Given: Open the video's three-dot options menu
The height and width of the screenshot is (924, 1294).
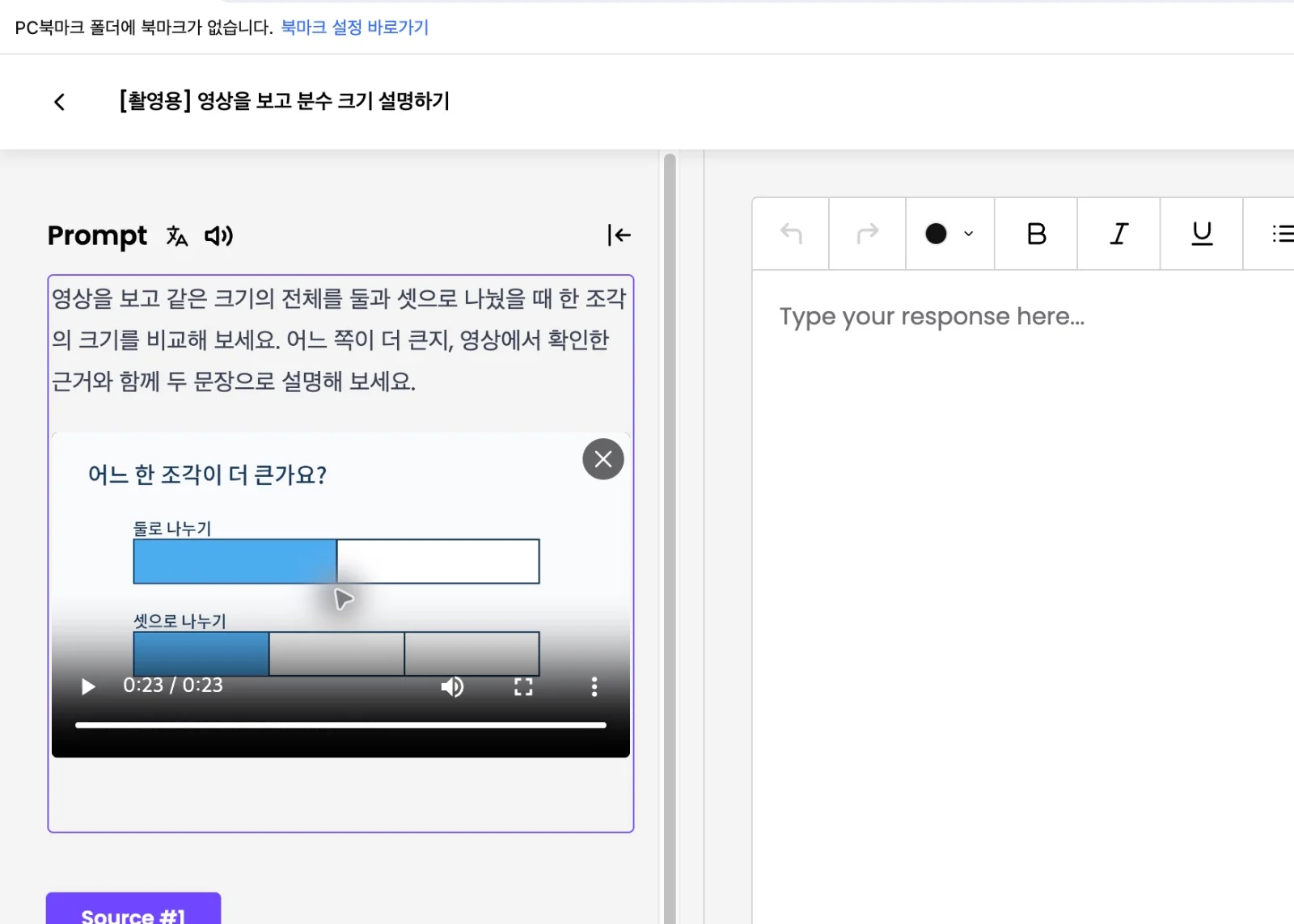Looking at the screenshot, I should point(594,687).
